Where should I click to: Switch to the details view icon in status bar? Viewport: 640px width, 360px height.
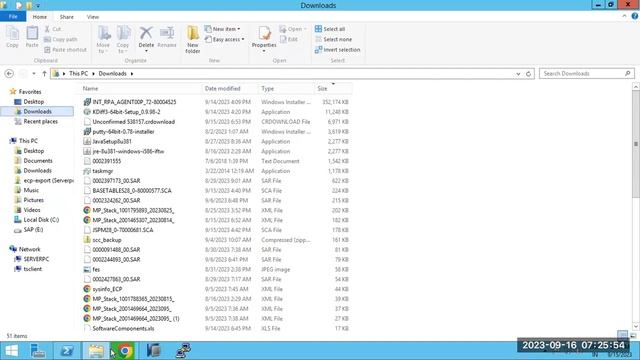pyautogui.click(x=622, y=336)
